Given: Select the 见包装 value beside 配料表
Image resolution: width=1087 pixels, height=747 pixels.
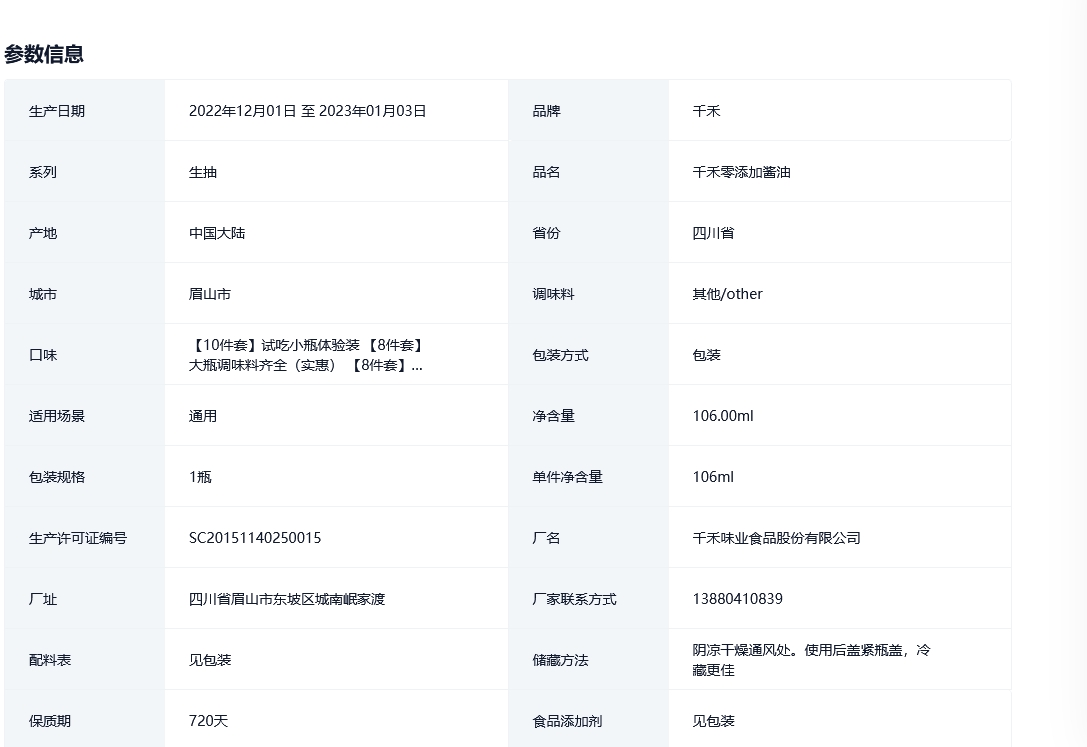Looking at the screenshot, I should click(x=209, y=660).
